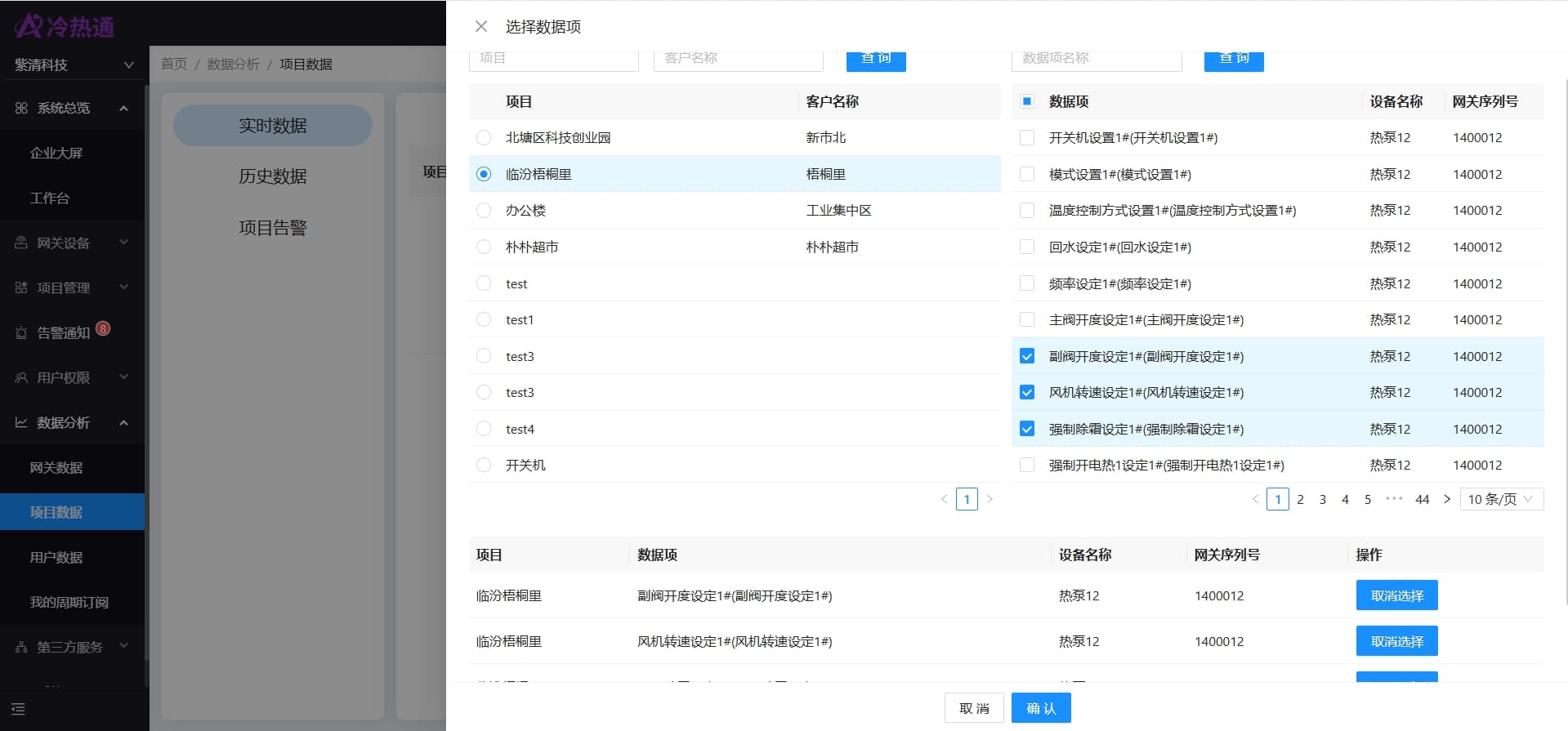
Task: Click the 数据分析 chart icon
Action: pos(21,422)
